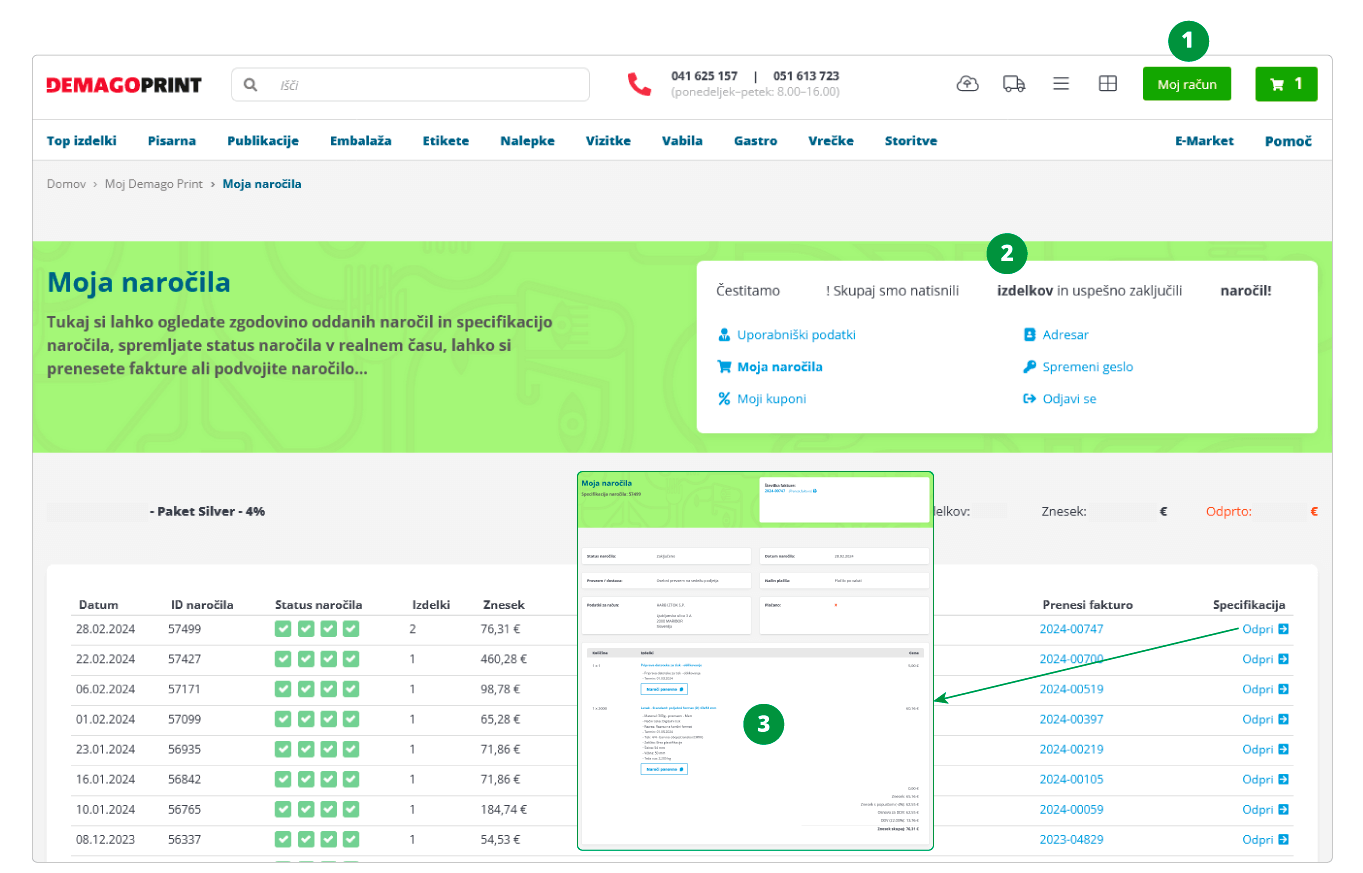The height and width of the screenshot is (873, 1363).
Task: Click the Moj račun button
Action: 1186,84
